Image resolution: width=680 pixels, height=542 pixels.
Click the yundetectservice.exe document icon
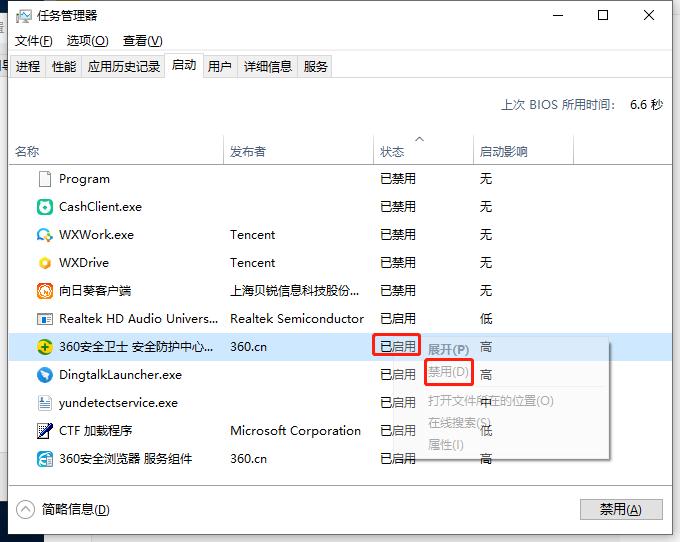(x=45, y=403)
